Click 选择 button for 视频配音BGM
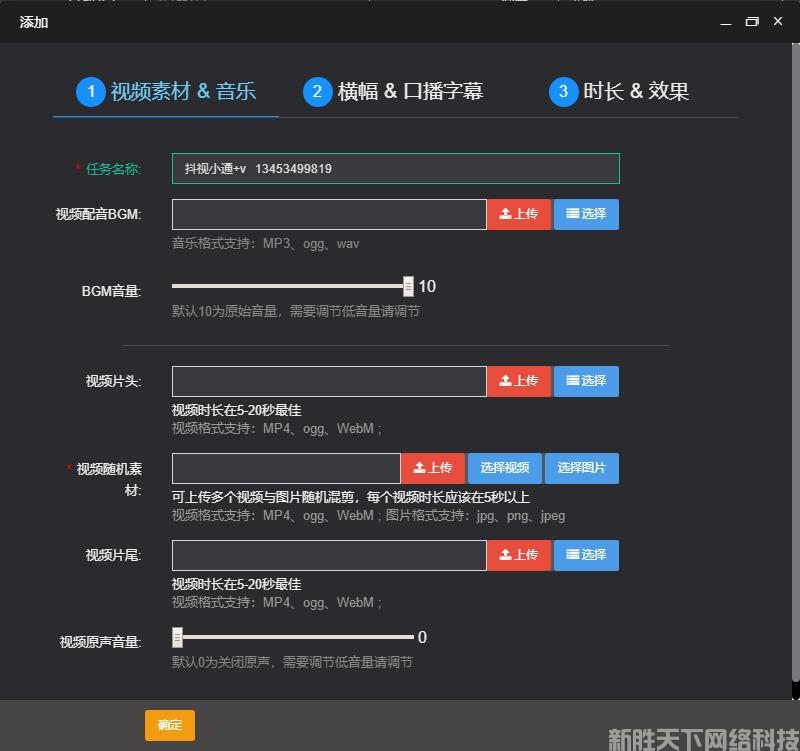 point(586,214)
